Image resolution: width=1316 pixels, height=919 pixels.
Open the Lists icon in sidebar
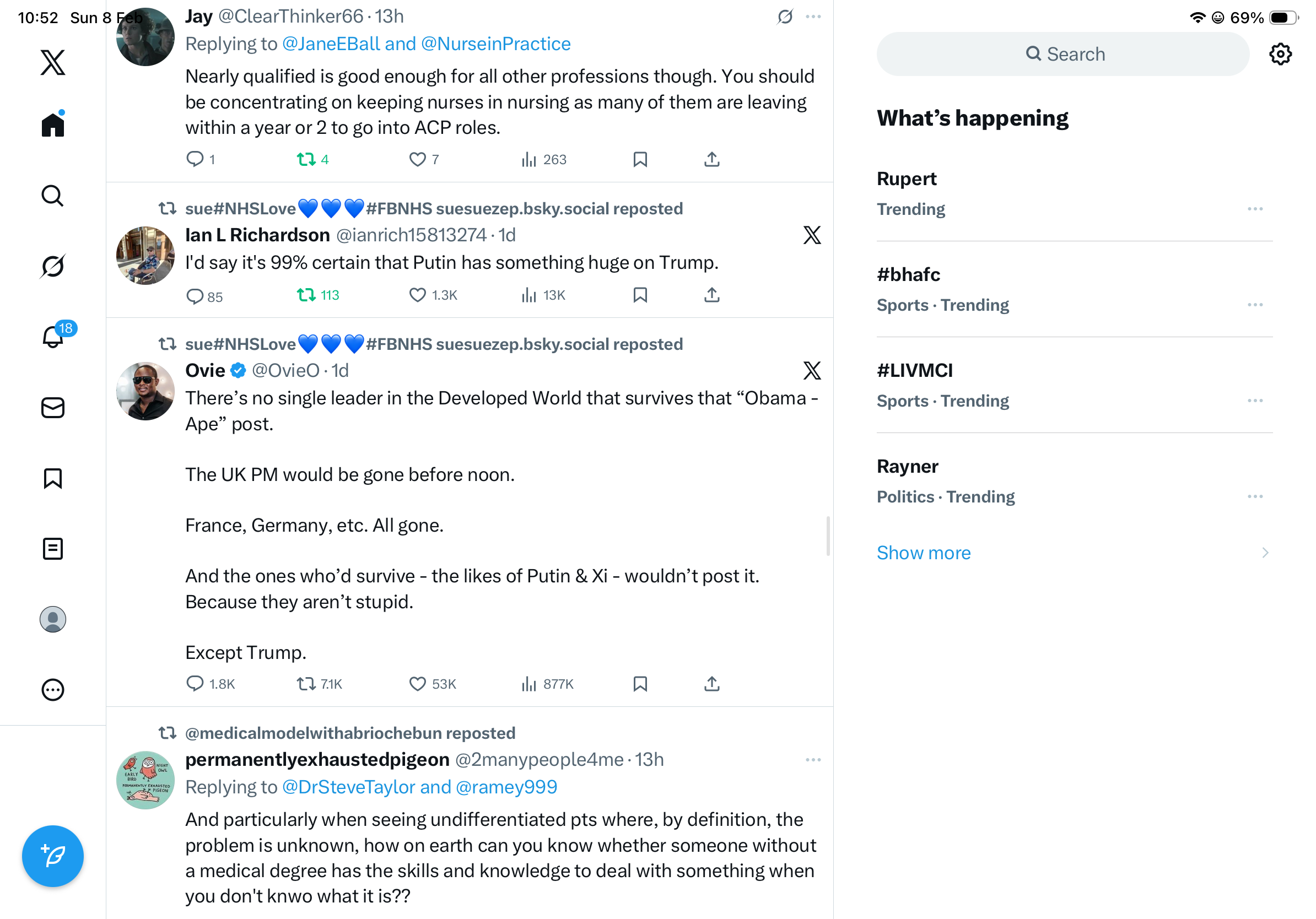pos(53,549)
